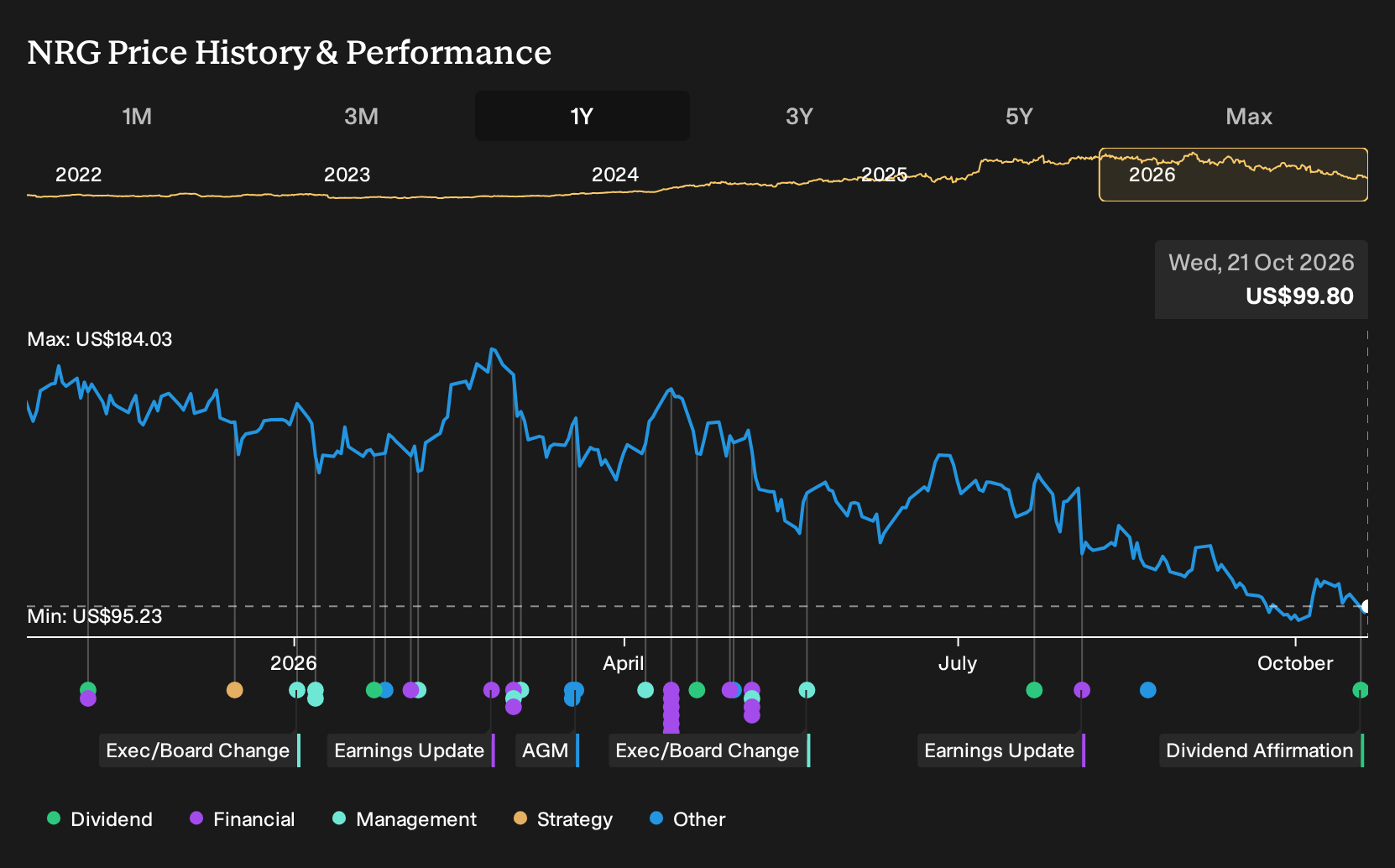1395x868 pixels.
Task: Select the 1M time range tab
Action: (x=137, y=116)
